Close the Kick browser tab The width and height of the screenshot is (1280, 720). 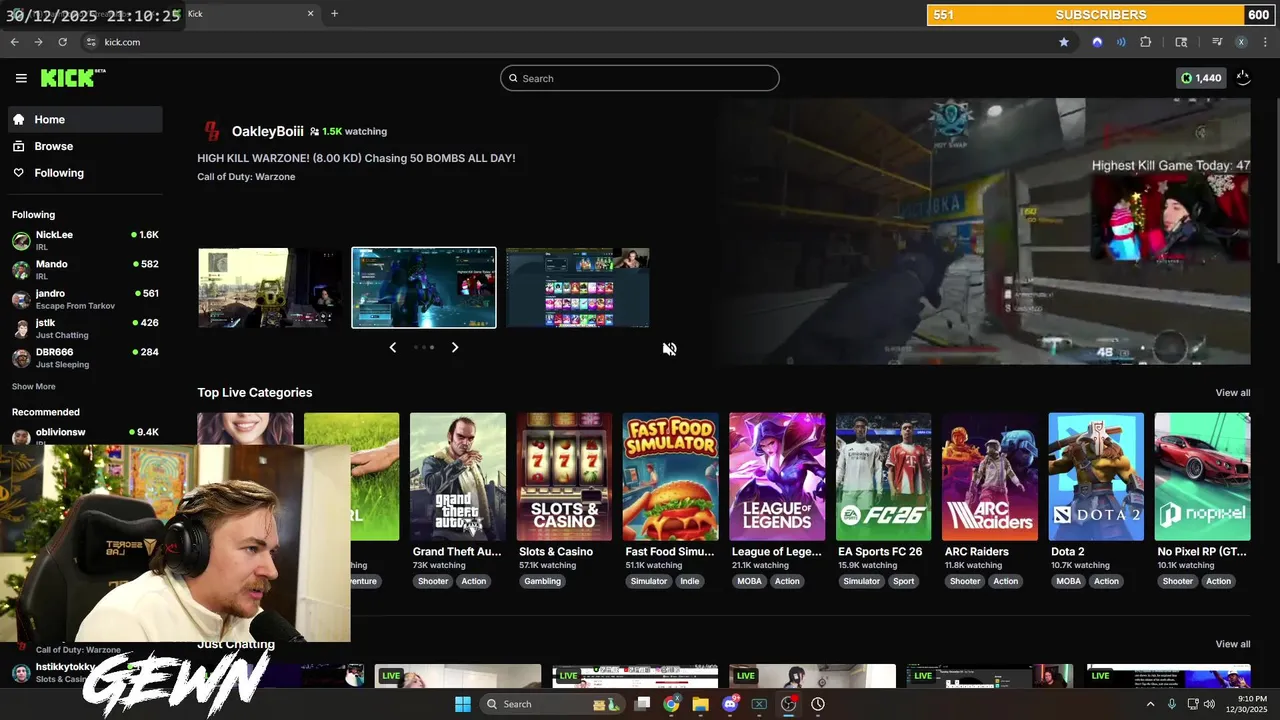[x=310, y=14]
